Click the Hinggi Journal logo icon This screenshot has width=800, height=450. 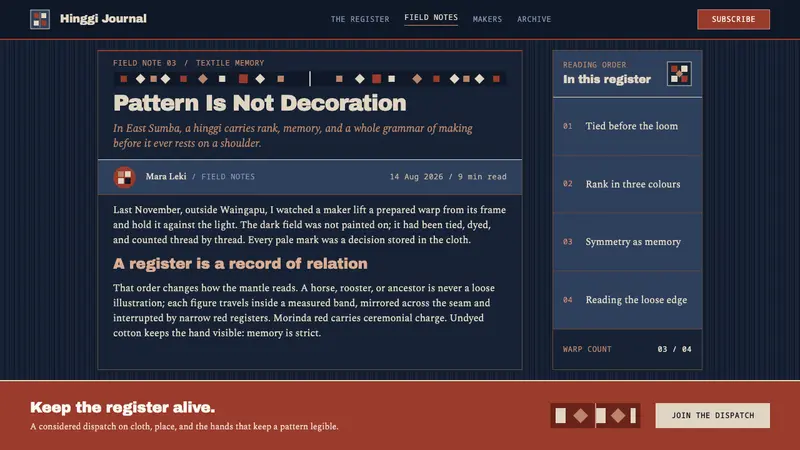pos(40,19)
